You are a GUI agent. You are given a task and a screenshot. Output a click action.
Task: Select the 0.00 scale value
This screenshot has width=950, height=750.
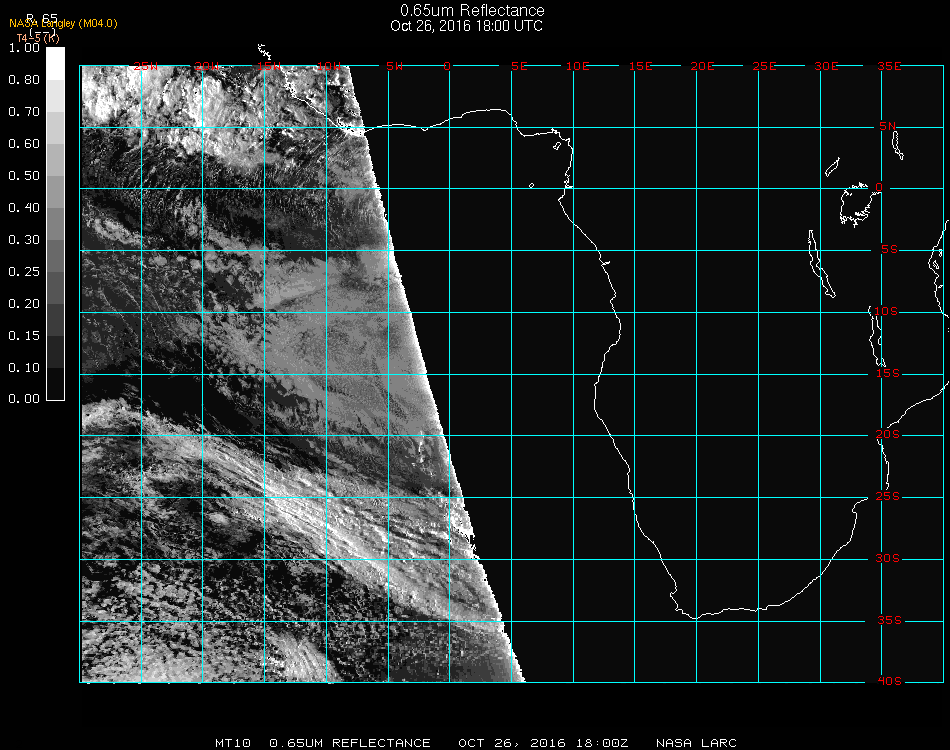point(24,399)
